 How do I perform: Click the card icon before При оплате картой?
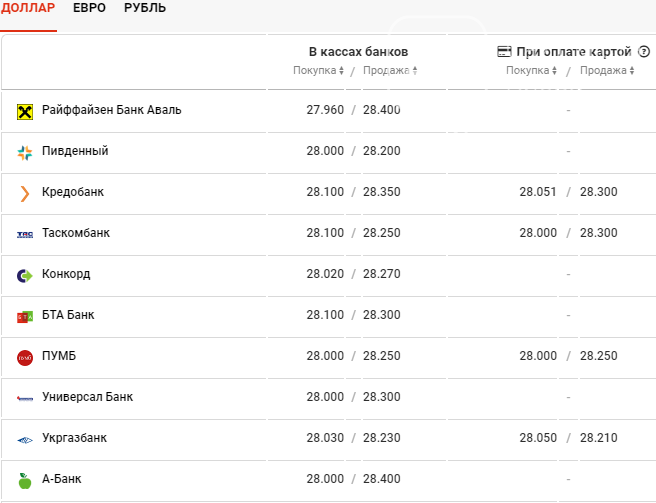[504, 51]
